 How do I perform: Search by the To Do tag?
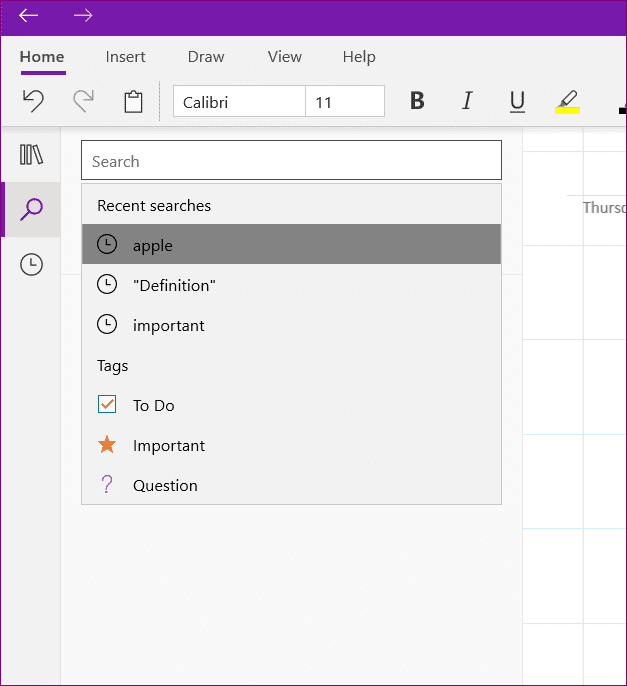pyautogui.click(x=291, y=405)
